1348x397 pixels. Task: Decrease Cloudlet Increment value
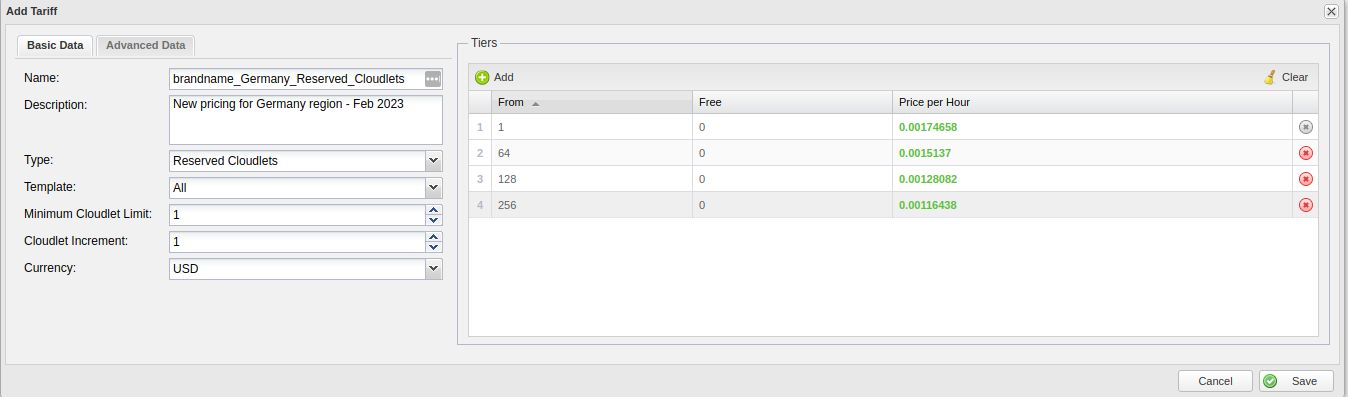click(433, 247)
